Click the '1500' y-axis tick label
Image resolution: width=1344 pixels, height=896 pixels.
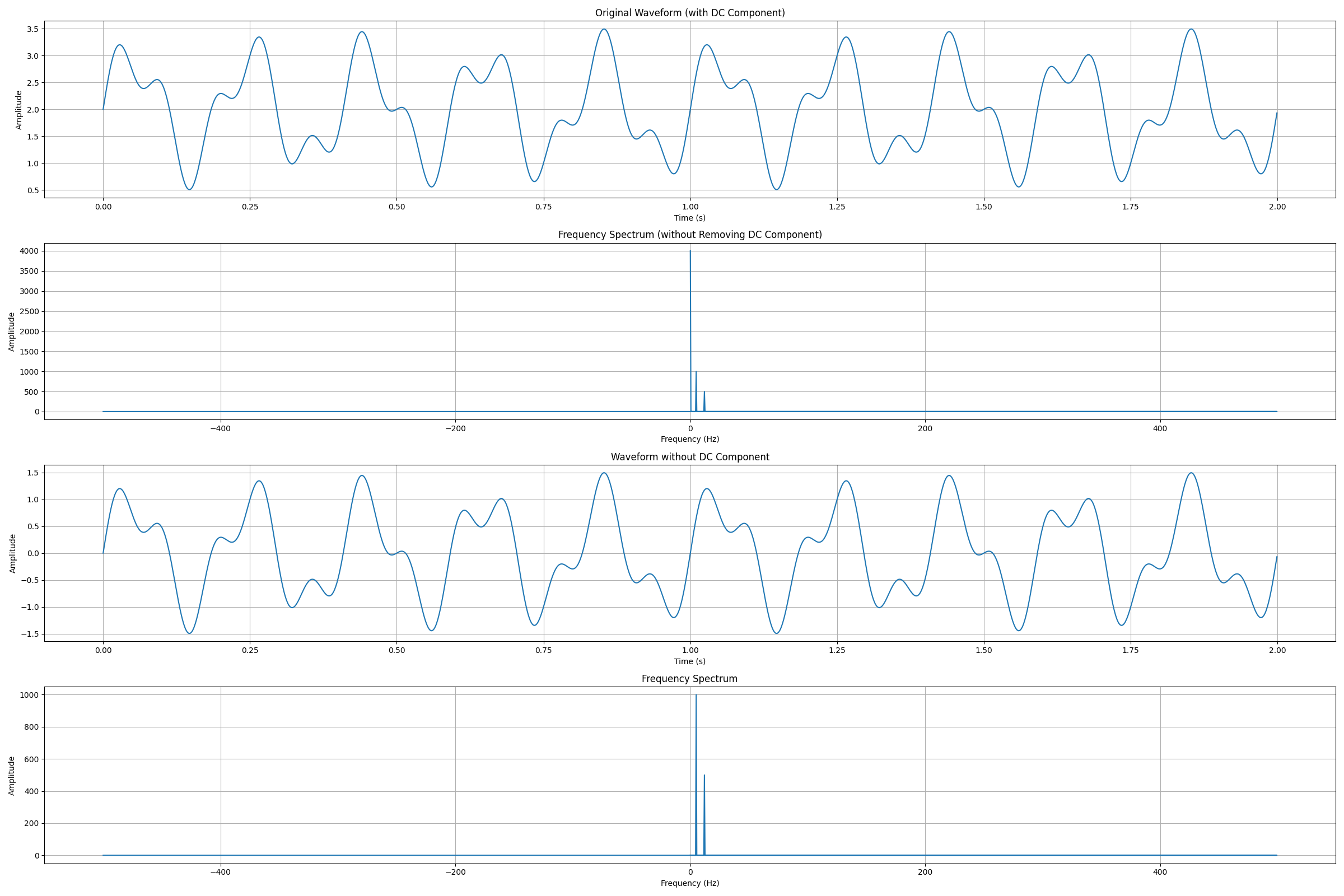coord(29,352)
